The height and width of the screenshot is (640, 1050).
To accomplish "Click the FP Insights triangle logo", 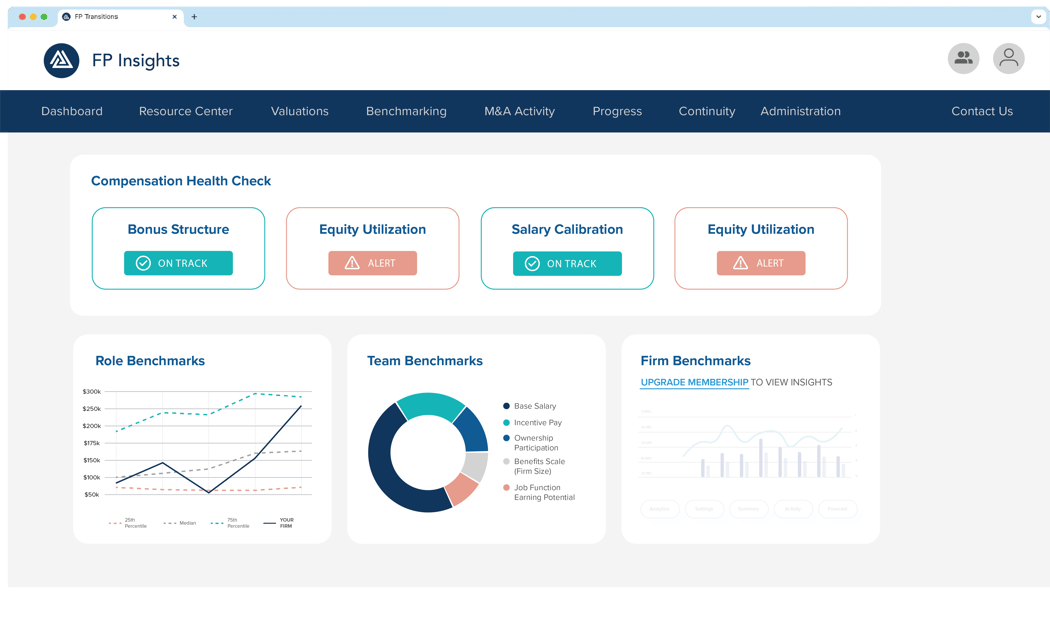I will (x=61, y=60).
